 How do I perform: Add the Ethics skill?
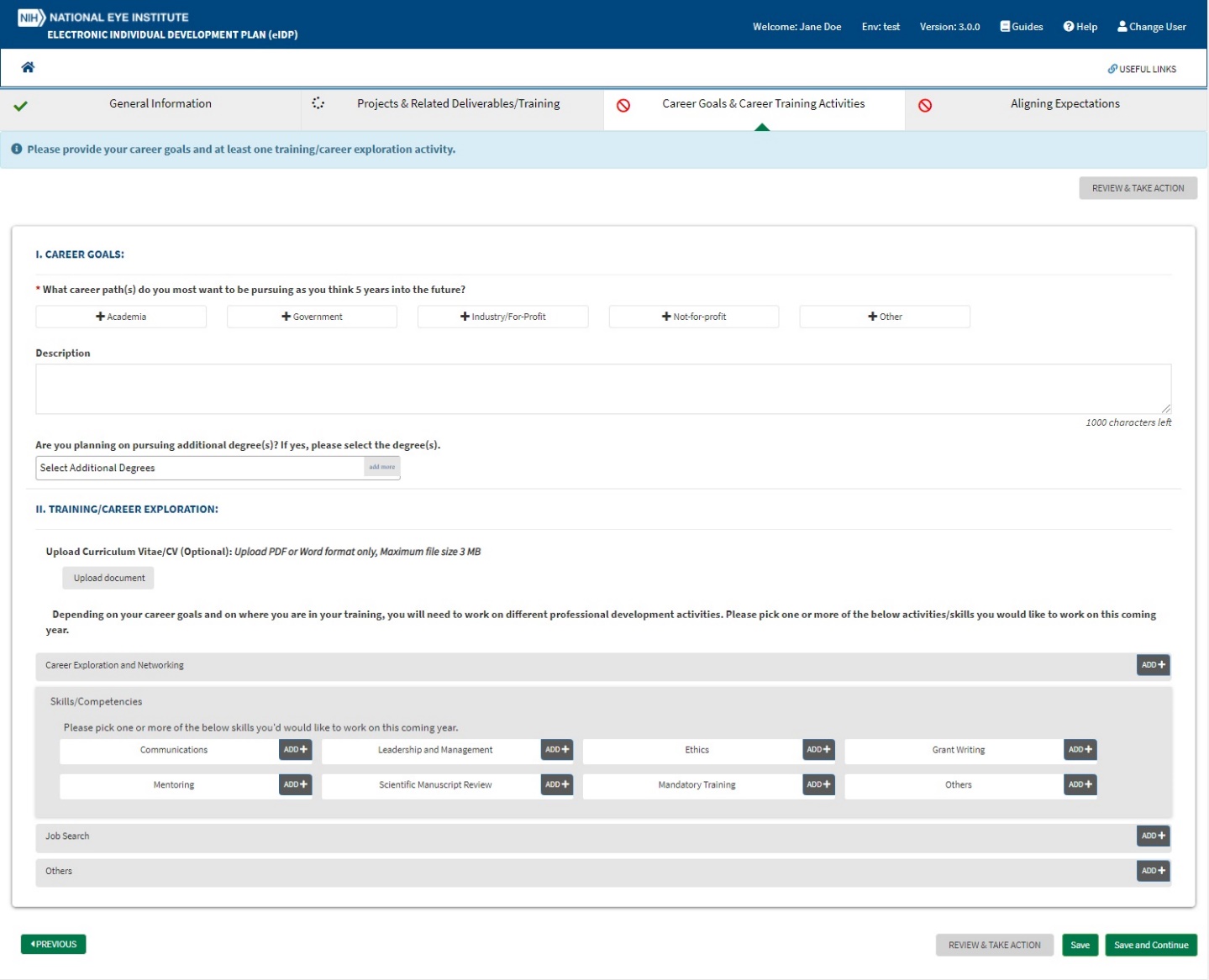point(818,750)
